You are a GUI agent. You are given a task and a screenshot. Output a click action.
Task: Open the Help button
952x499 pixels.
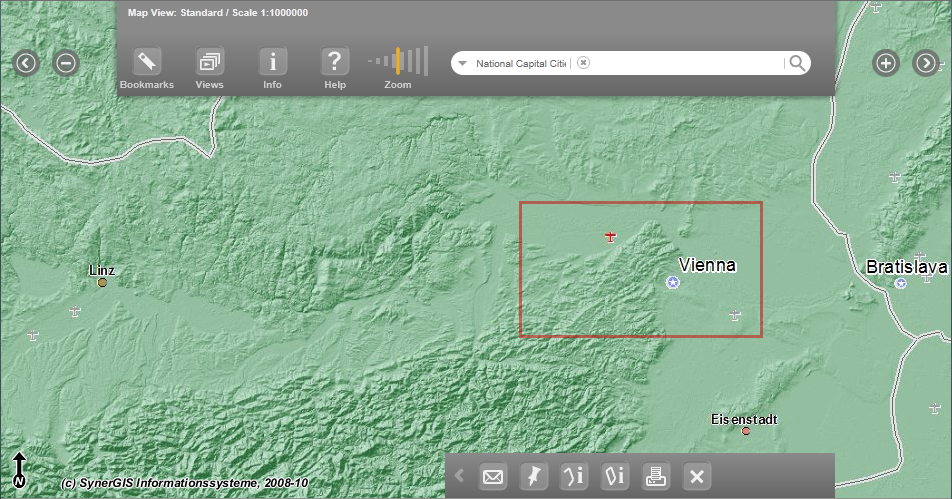(x=335, y=62)
